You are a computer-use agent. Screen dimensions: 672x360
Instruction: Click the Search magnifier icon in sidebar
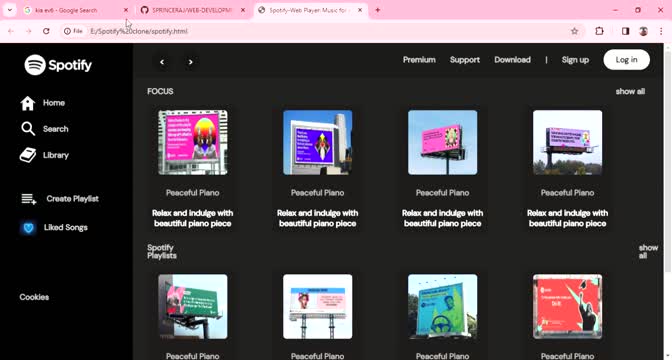[x=28, y=129]
